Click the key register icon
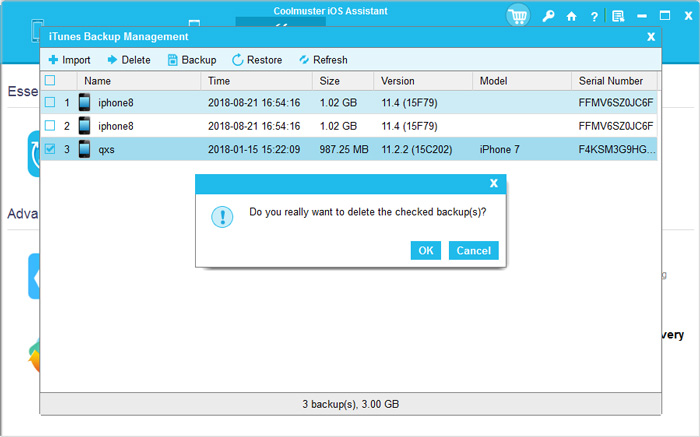Viewport: 700px width, 437px height. point(548,17)
